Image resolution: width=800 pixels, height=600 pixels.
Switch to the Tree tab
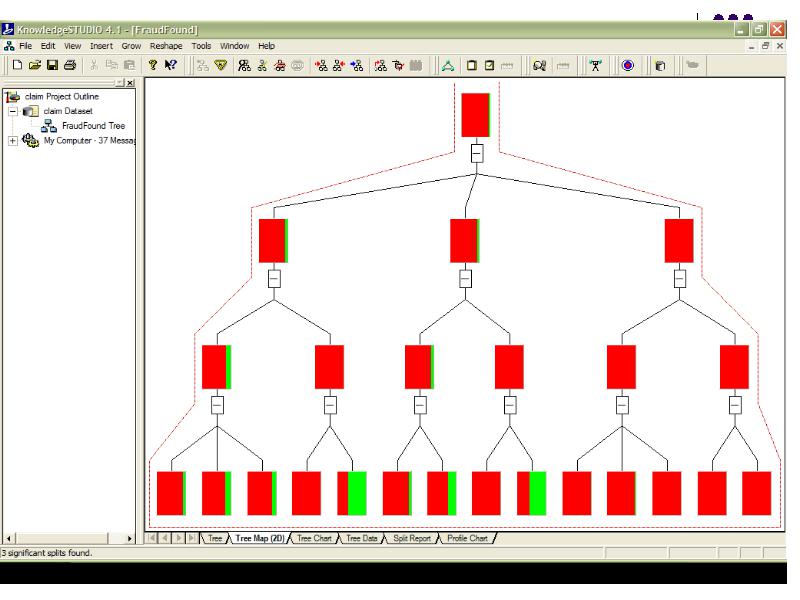[215, 538]
